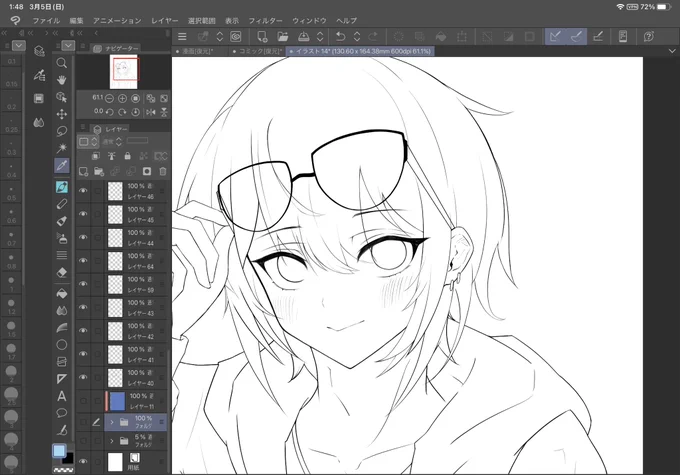Pick brush size 0.3 preset
The width and height of the screenshot is (680, 475).
click(12, 147)
